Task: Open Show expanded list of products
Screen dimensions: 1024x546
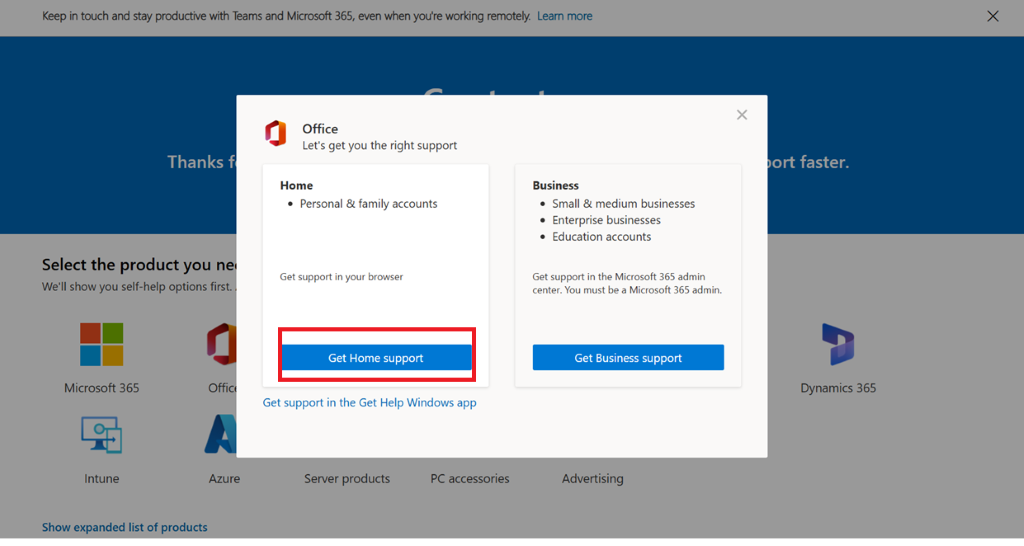Action: 125,527
